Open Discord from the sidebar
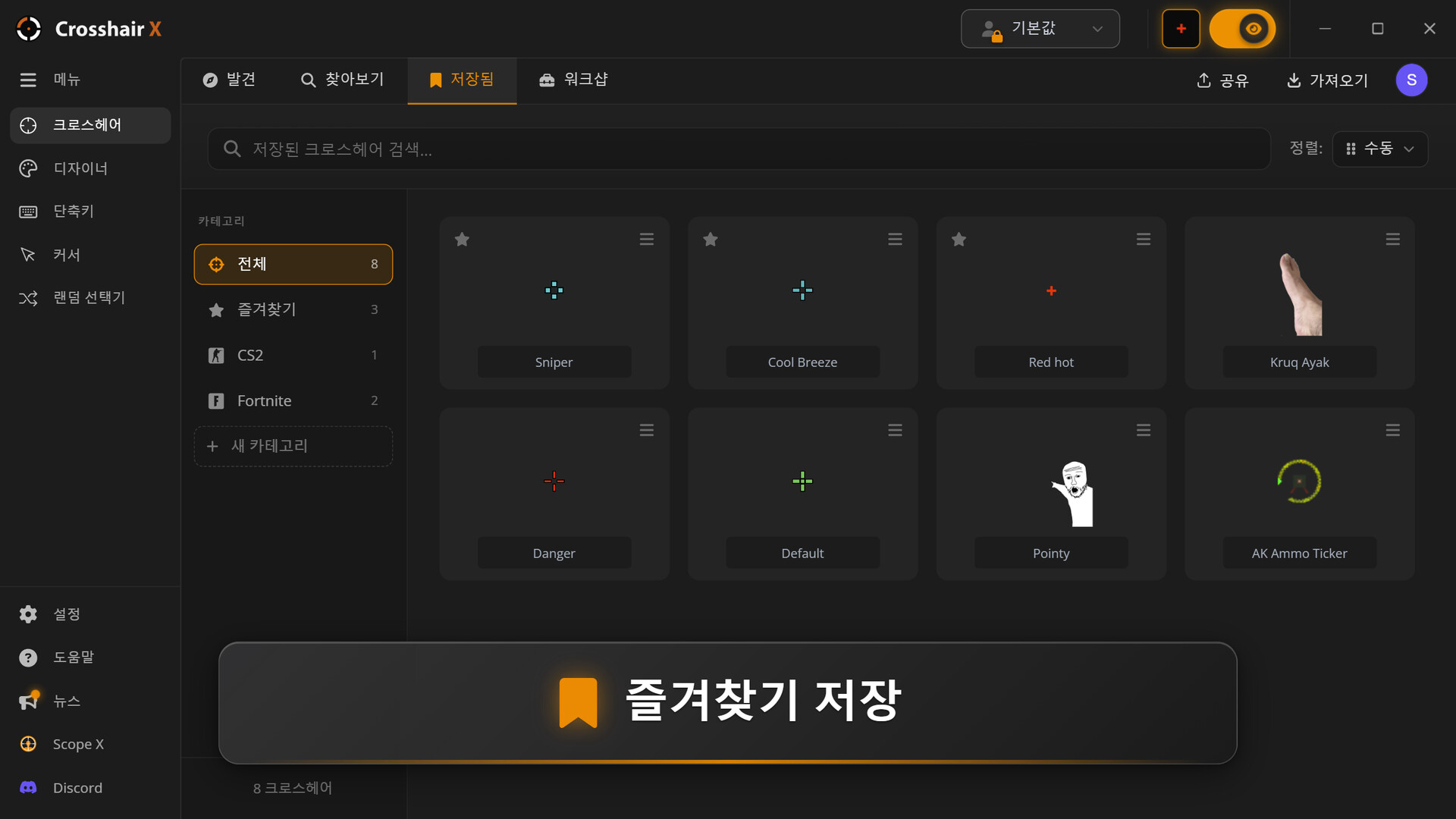This screenshot has height=819, width=1456. pos(90,788)
